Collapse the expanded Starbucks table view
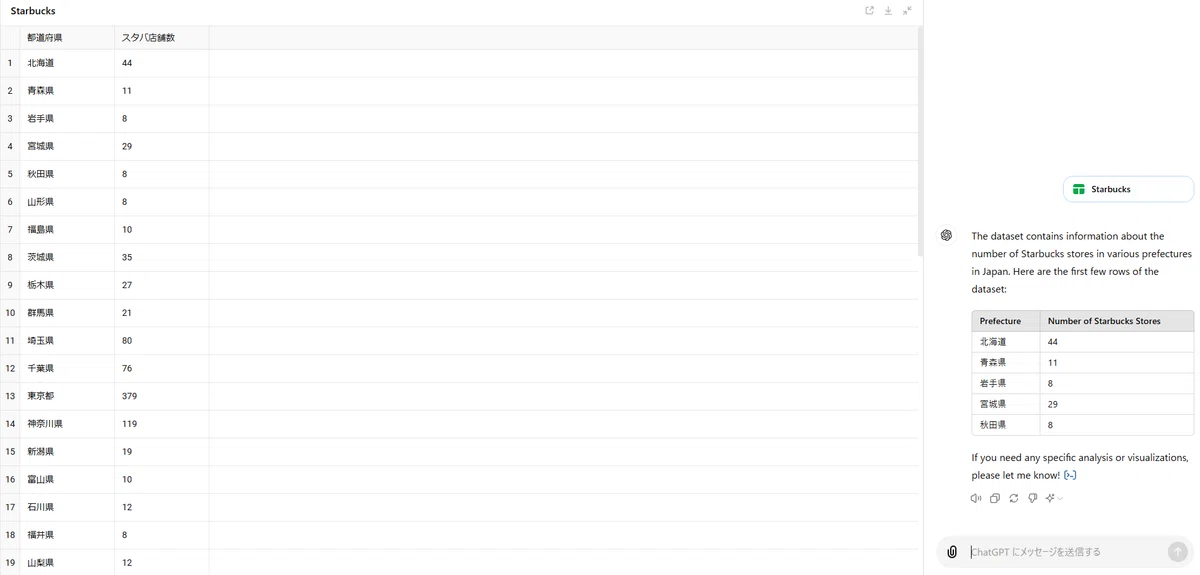Viewport: 1200px width, 575px height. (x=907, y=10)
